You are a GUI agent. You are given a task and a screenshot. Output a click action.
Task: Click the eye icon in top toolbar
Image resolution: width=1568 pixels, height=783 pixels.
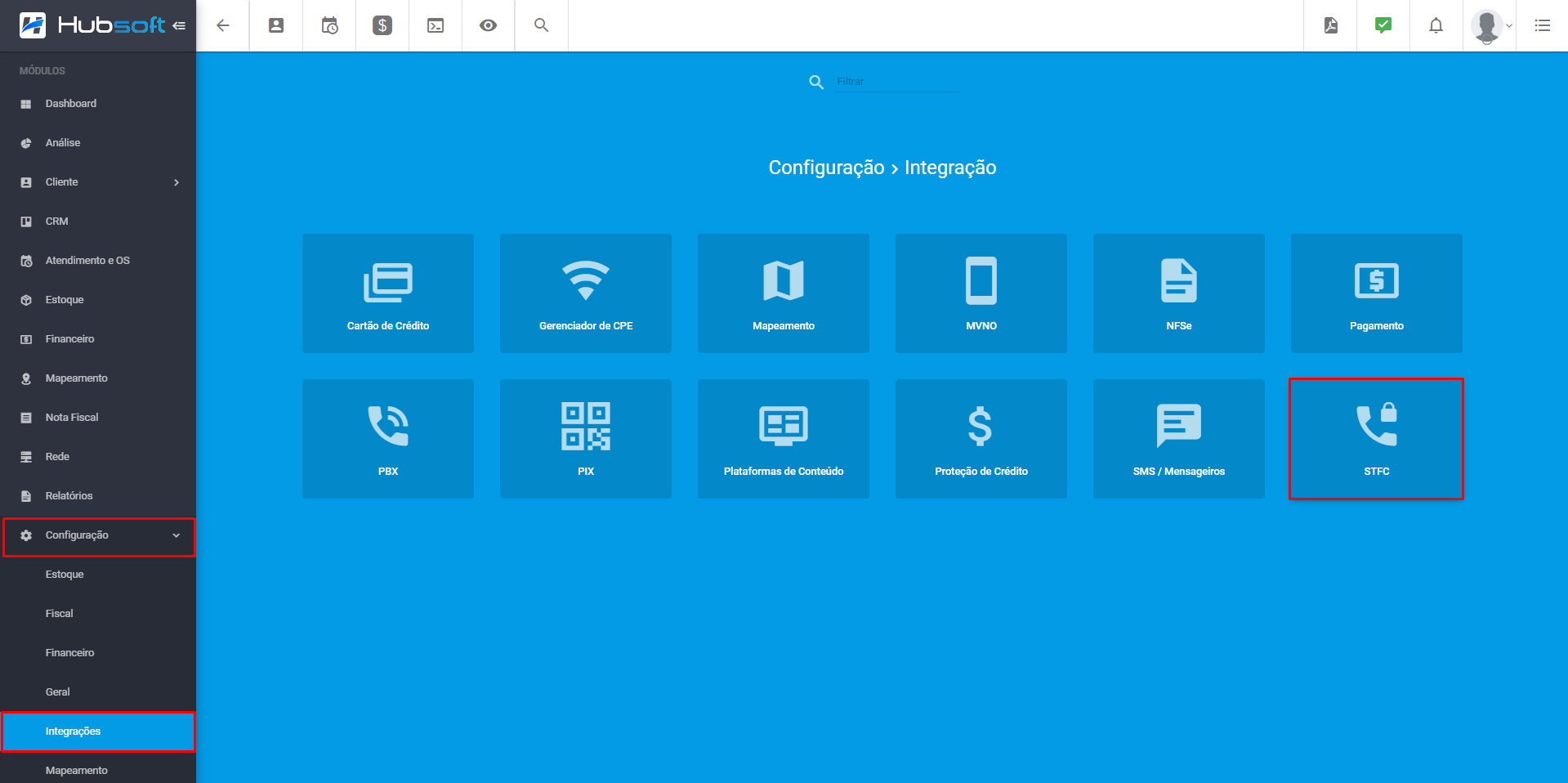[489, 25]
